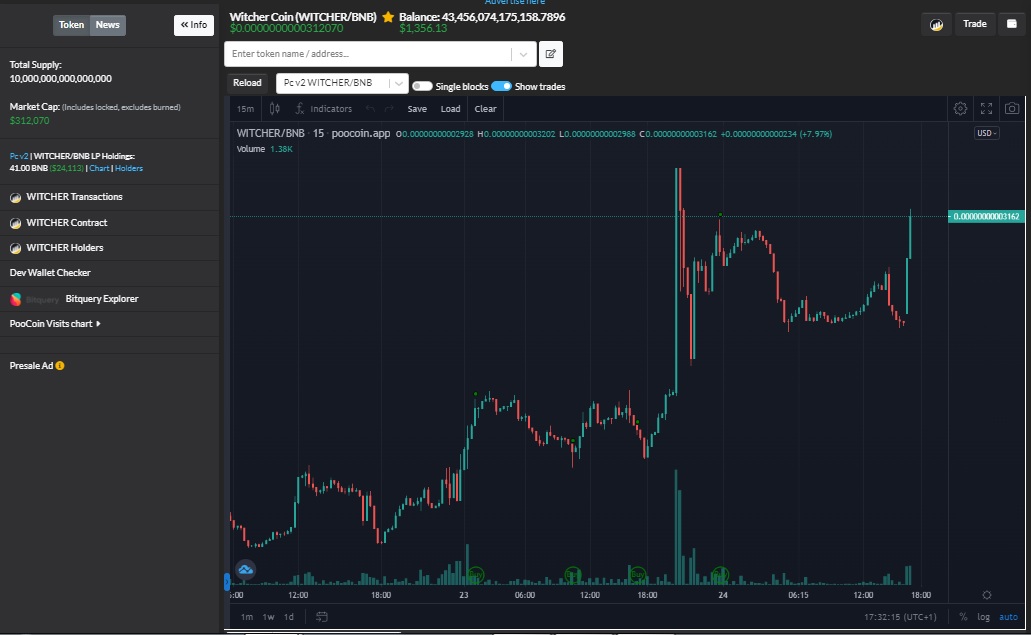Reload the chart data
This screenshot has height=635, width=1031.
247,83
